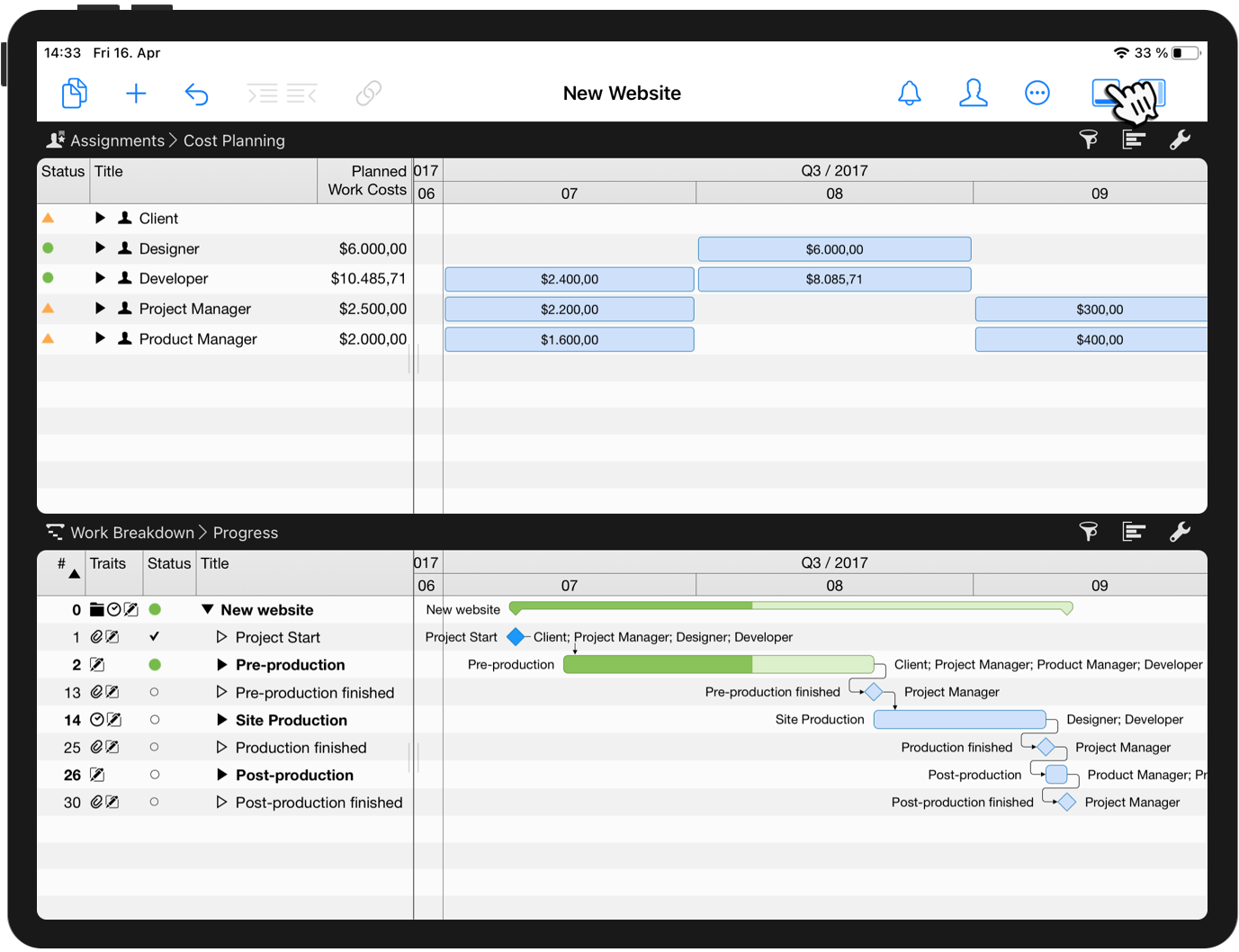This screenshot has height=952, width=1239.
Task: Open the link attachment icon in the toolbar
Action: click(368, 93)
